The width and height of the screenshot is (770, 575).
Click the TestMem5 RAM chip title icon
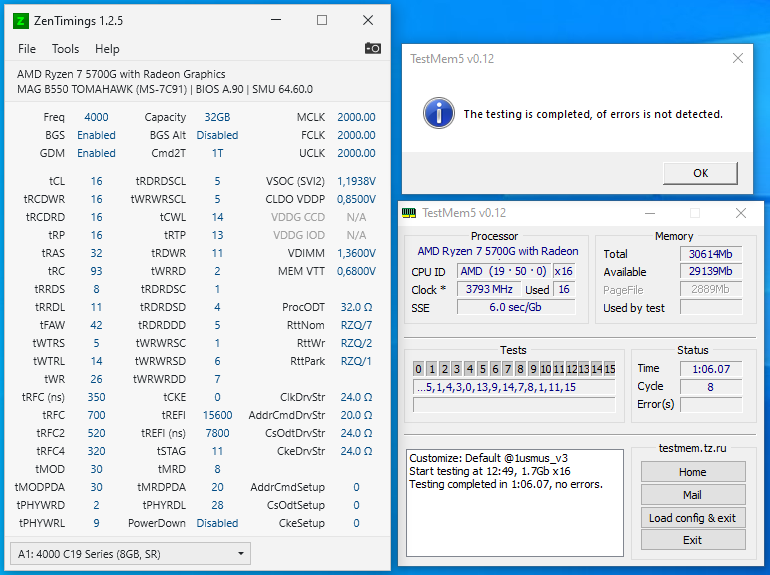point(409,213)
